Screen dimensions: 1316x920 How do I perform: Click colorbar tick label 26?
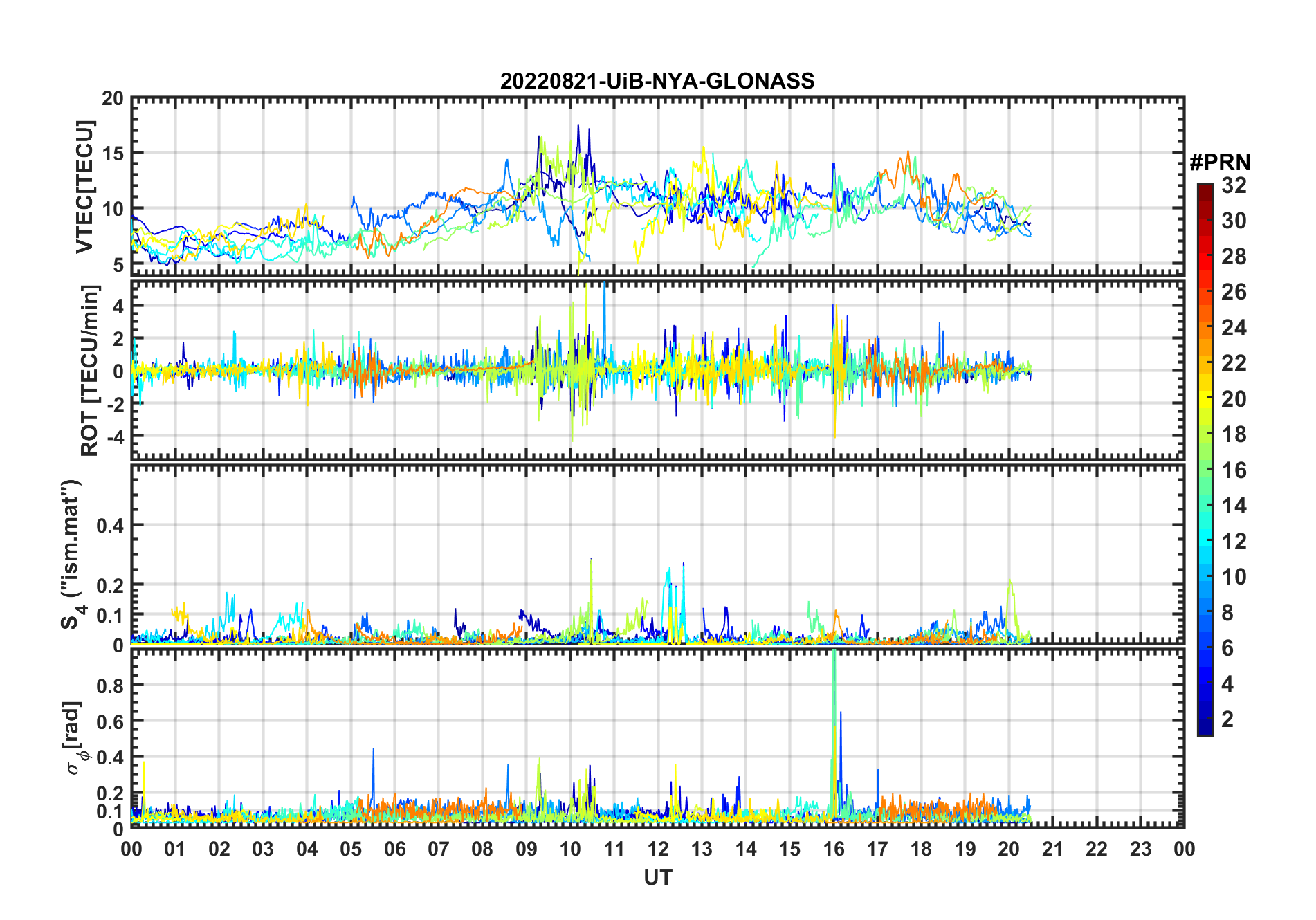[1234, 292]
